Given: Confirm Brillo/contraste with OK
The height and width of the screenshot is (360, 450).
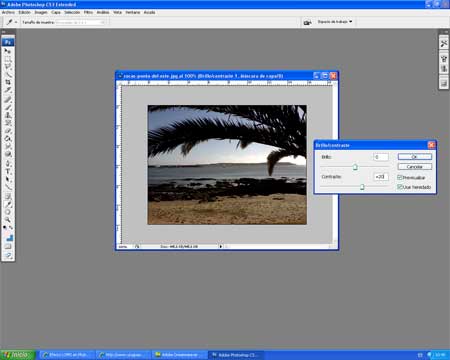Looking at the screenshot, I should (414, 157).
